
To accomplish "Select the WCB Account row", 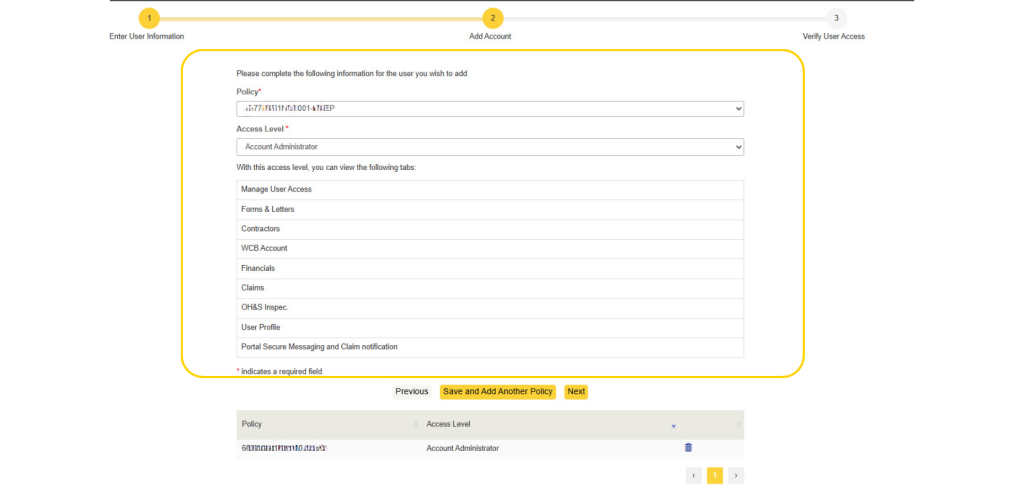I will tap(490, 249).
